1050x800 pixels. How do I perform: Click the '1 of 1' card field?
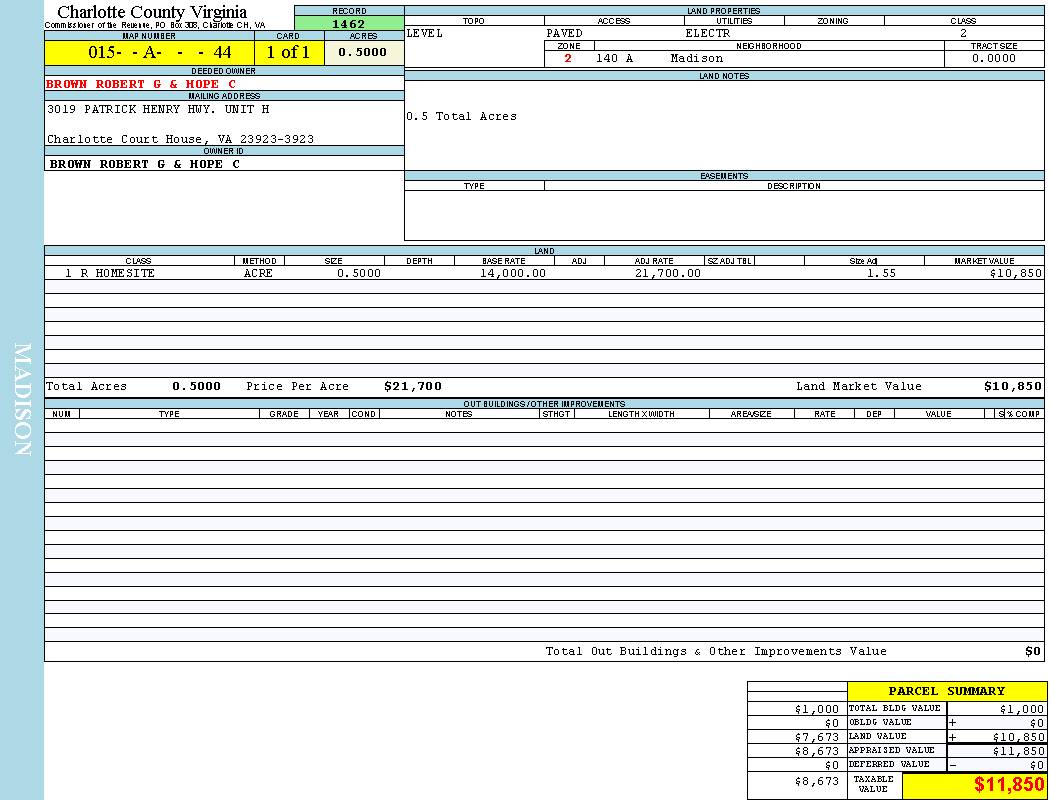pos(288,53)
